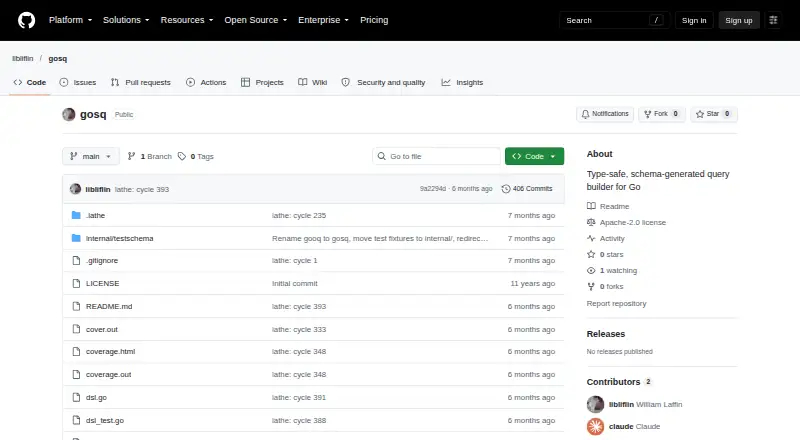The height and width of the screenshot is (440, 800).
Task: Open 'Initial commit' commit message
Action: click(294, 283)
